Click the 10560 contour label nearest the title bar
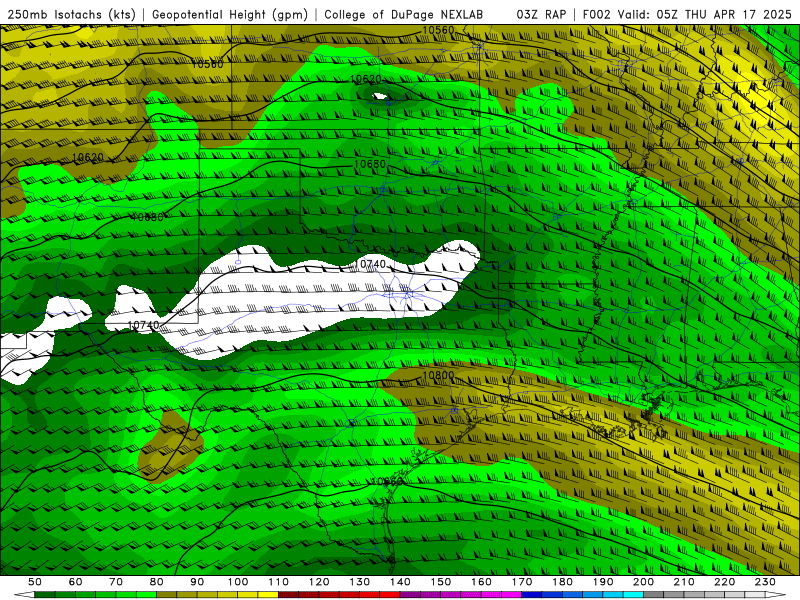Image resolution: width=800 pixels, height=600 pixels. (438, 30)
